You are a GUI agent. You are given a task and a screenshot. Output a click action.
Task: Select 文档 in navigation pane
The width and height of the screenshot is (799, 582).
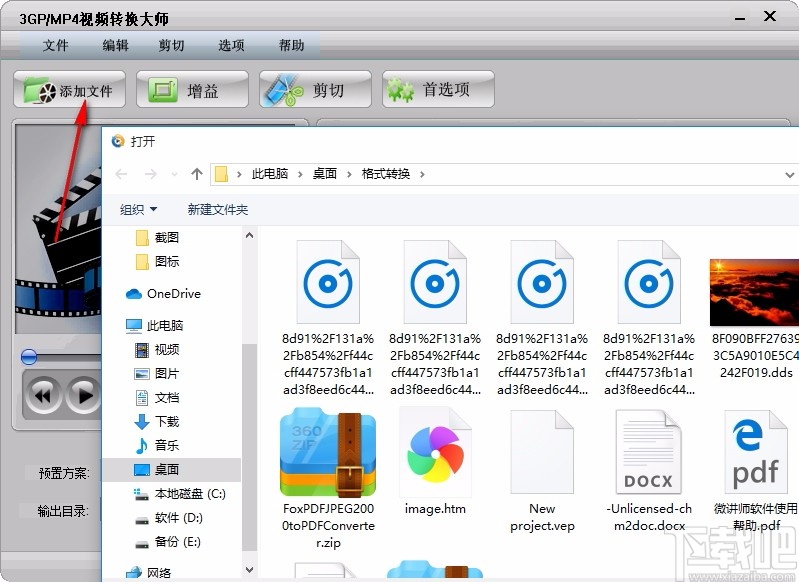[157, 397]
